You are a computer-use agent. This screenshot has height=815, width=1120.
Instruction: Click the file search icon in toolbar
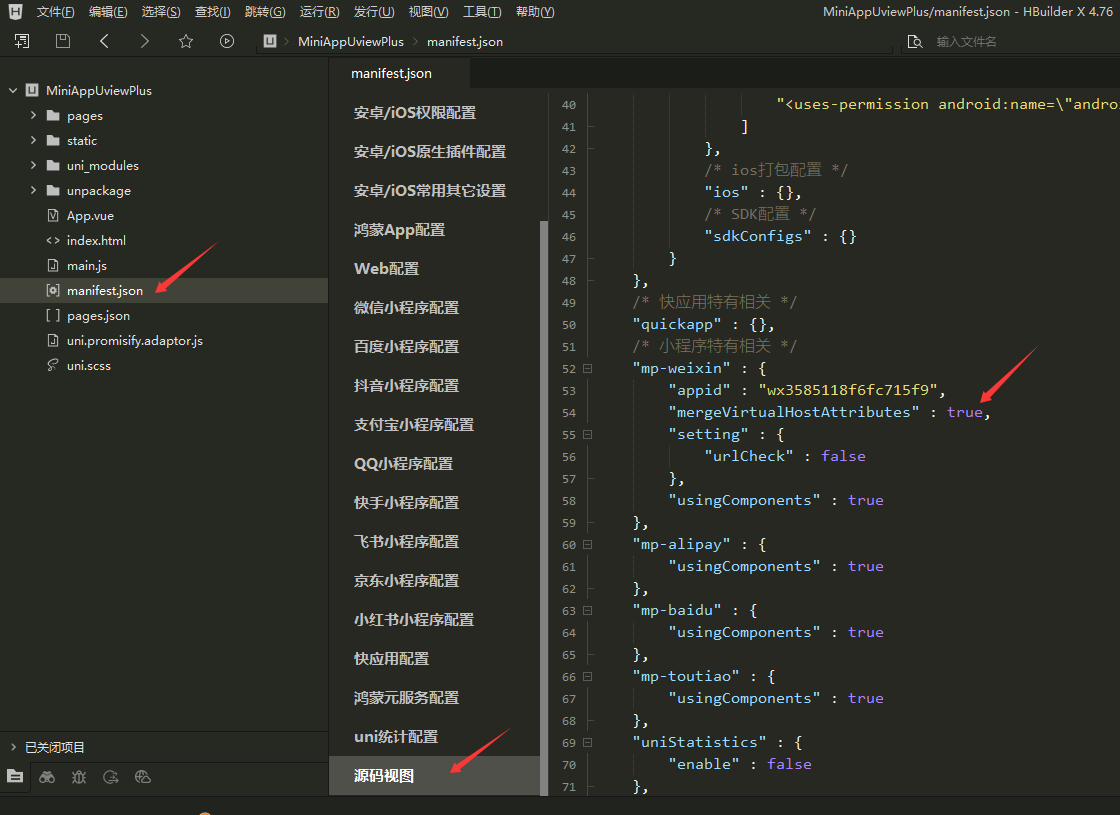pyautogui.click(x=914, y=41)
